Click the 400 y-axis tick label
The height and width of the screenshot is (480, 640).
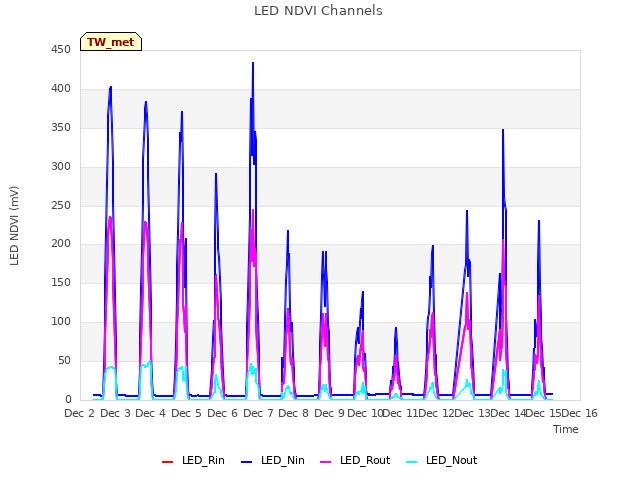pyautogui.click(x=61, y=89)
